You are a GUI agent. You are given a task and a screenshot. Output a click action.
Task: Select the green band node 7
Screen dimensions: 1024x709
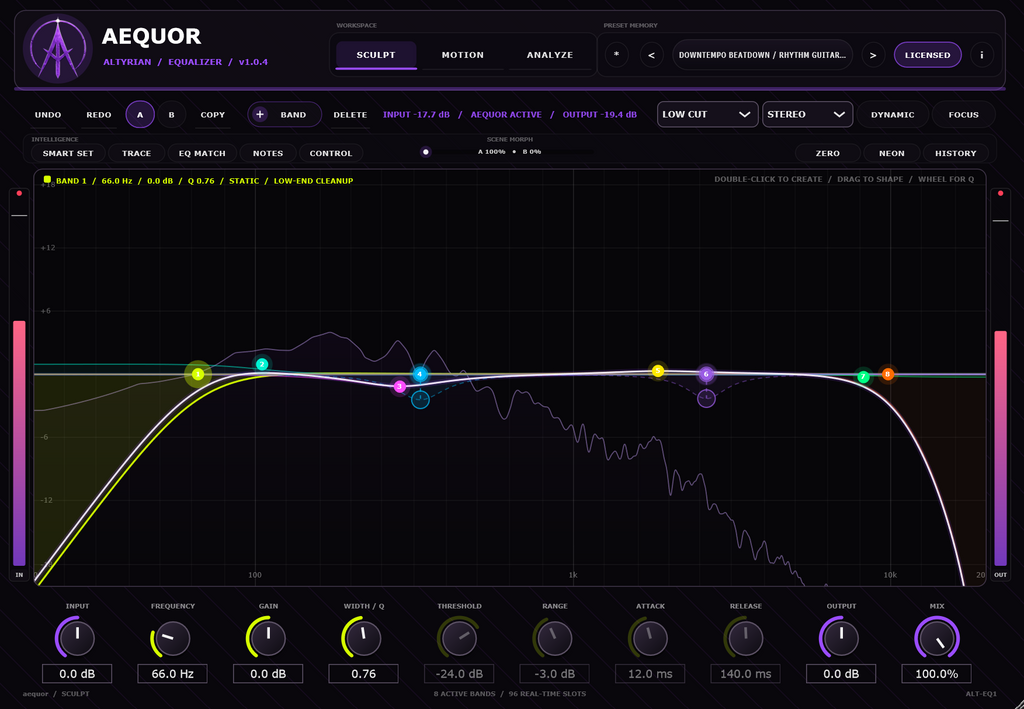863,377
